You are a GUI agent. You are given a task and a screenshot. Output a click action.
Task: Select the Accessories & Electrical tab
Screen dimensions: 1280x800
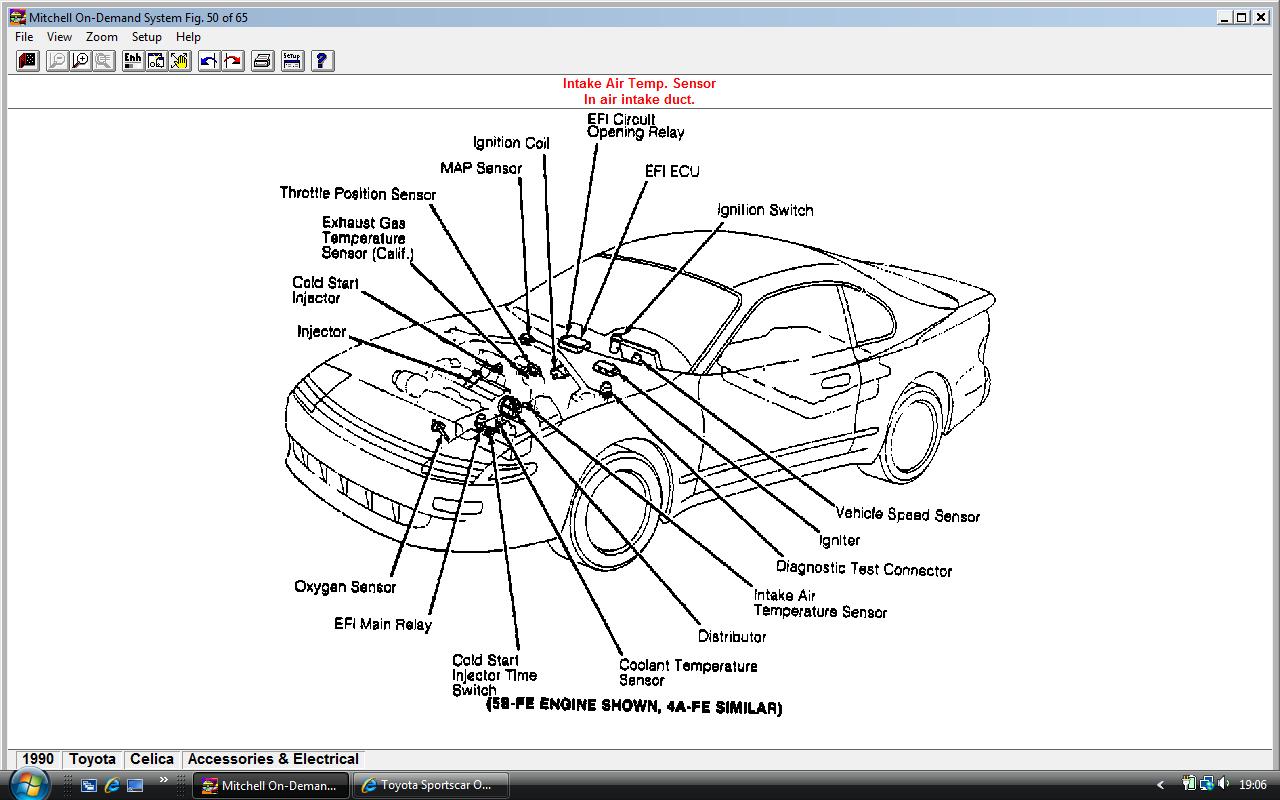273,759
